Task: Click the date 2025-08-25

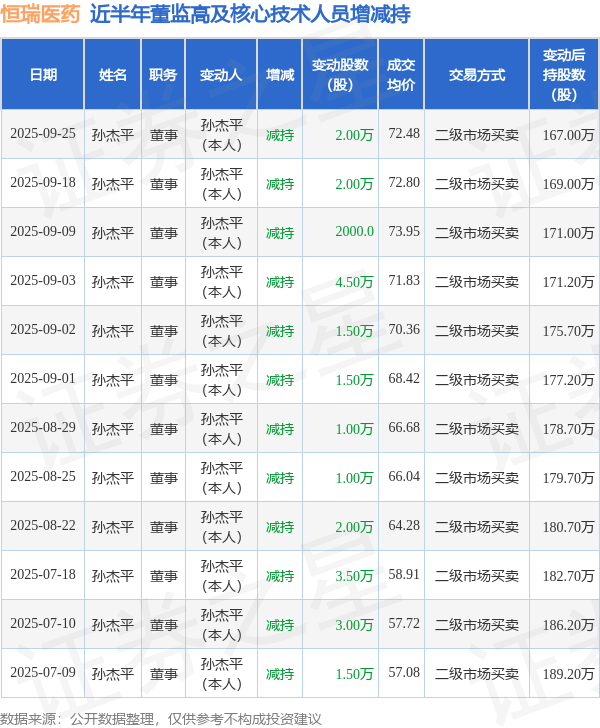Action: [x=43, y=476]
